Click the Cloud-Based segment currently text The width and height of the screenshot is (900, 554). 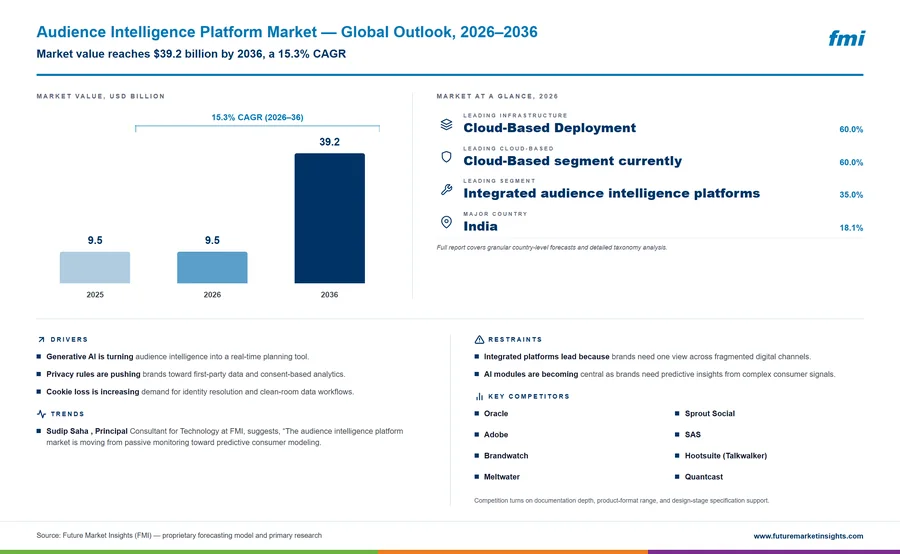pos(572,161)
